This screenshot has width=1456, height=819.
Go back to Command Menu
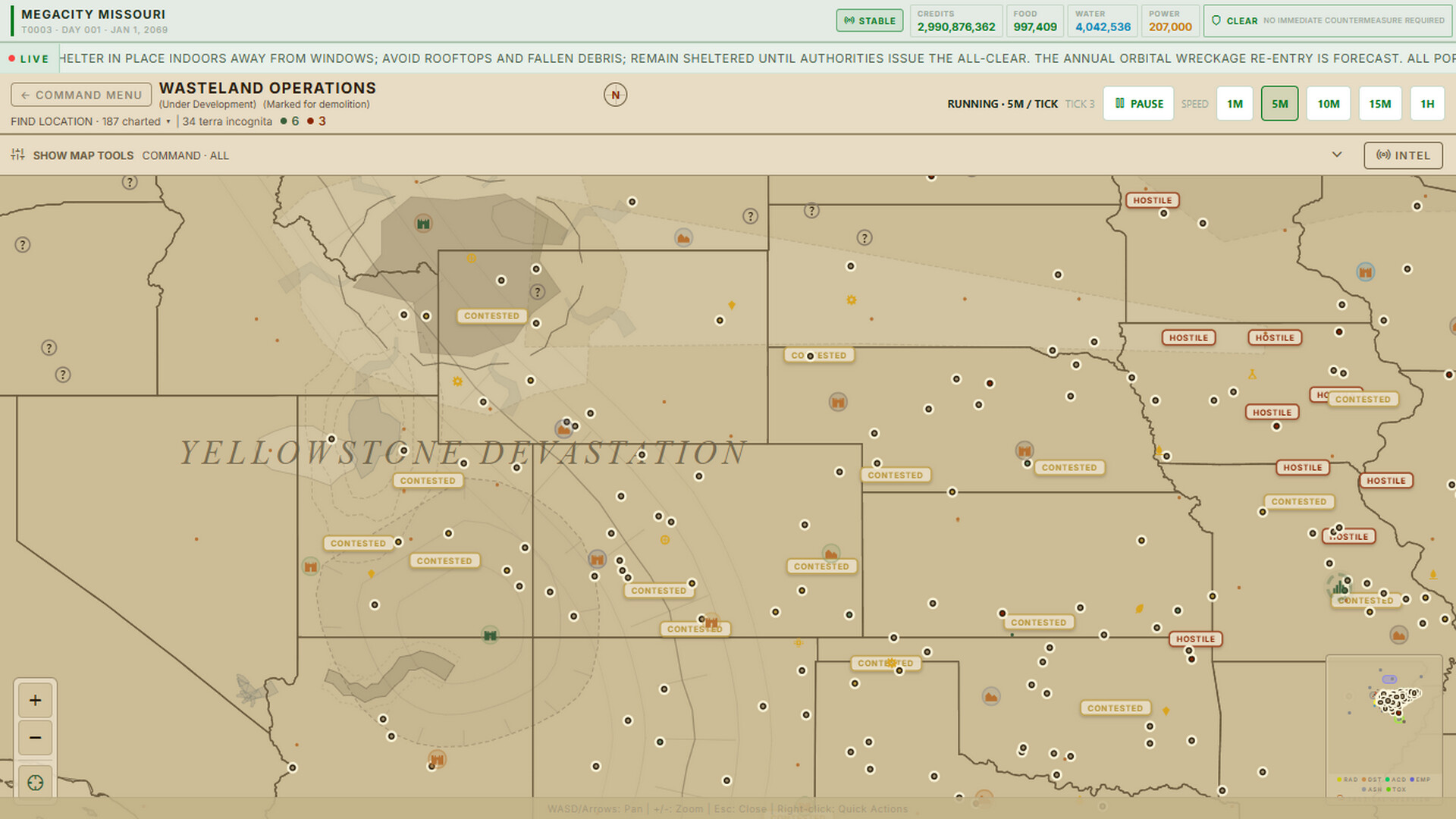click(x=81, y=95)
